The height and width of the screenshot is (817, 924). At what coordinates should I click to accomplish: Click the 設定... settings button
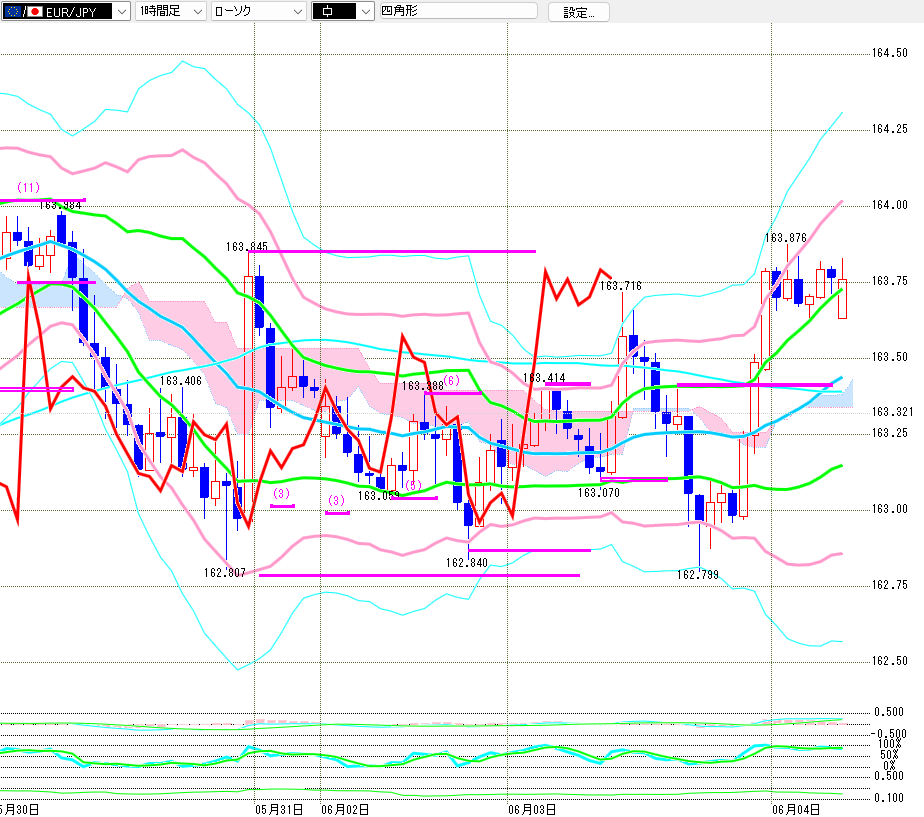tap(579, 12)
